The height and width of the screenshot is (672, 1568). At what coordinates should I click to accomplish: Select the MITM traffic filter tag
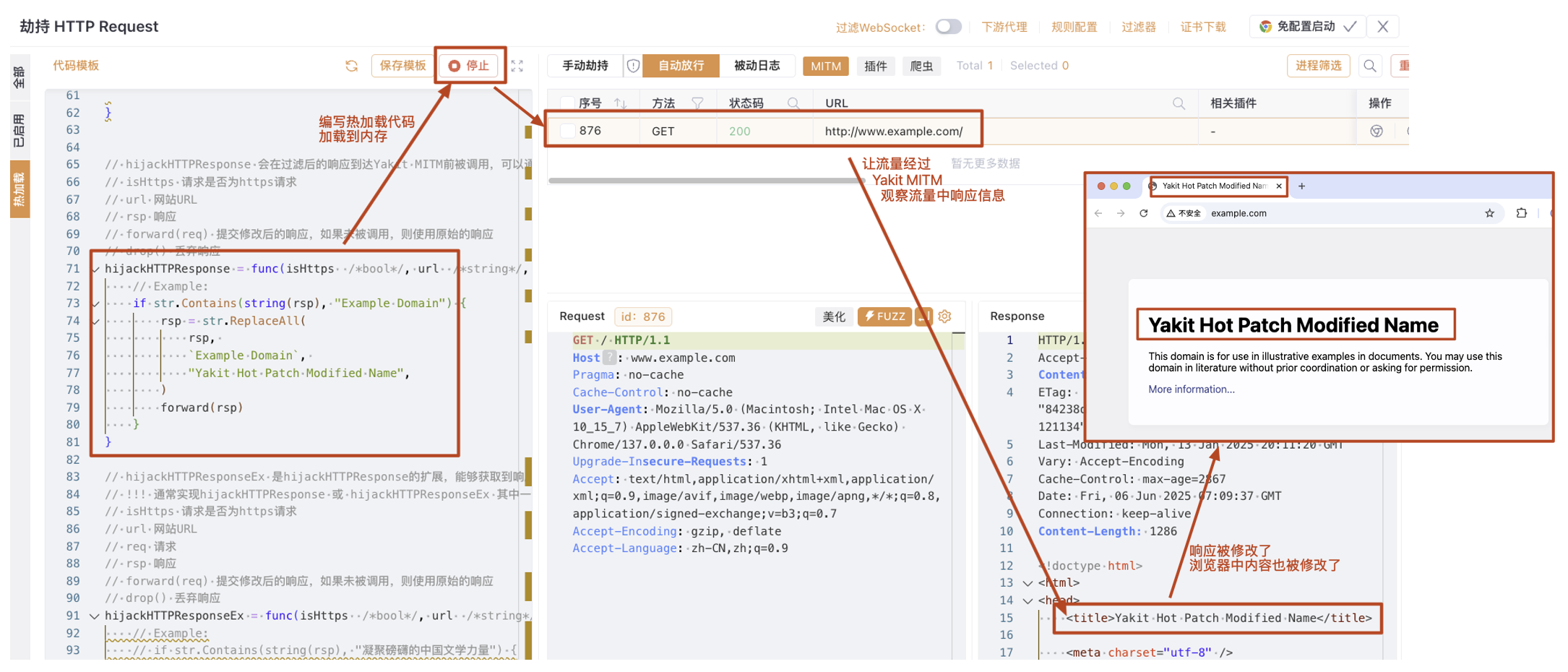[x=826, y=66]
